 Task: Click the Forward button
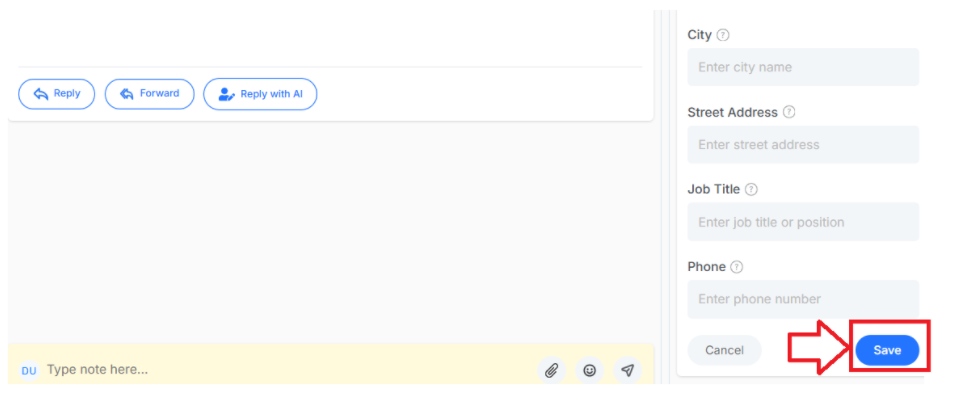click(150, 94)
